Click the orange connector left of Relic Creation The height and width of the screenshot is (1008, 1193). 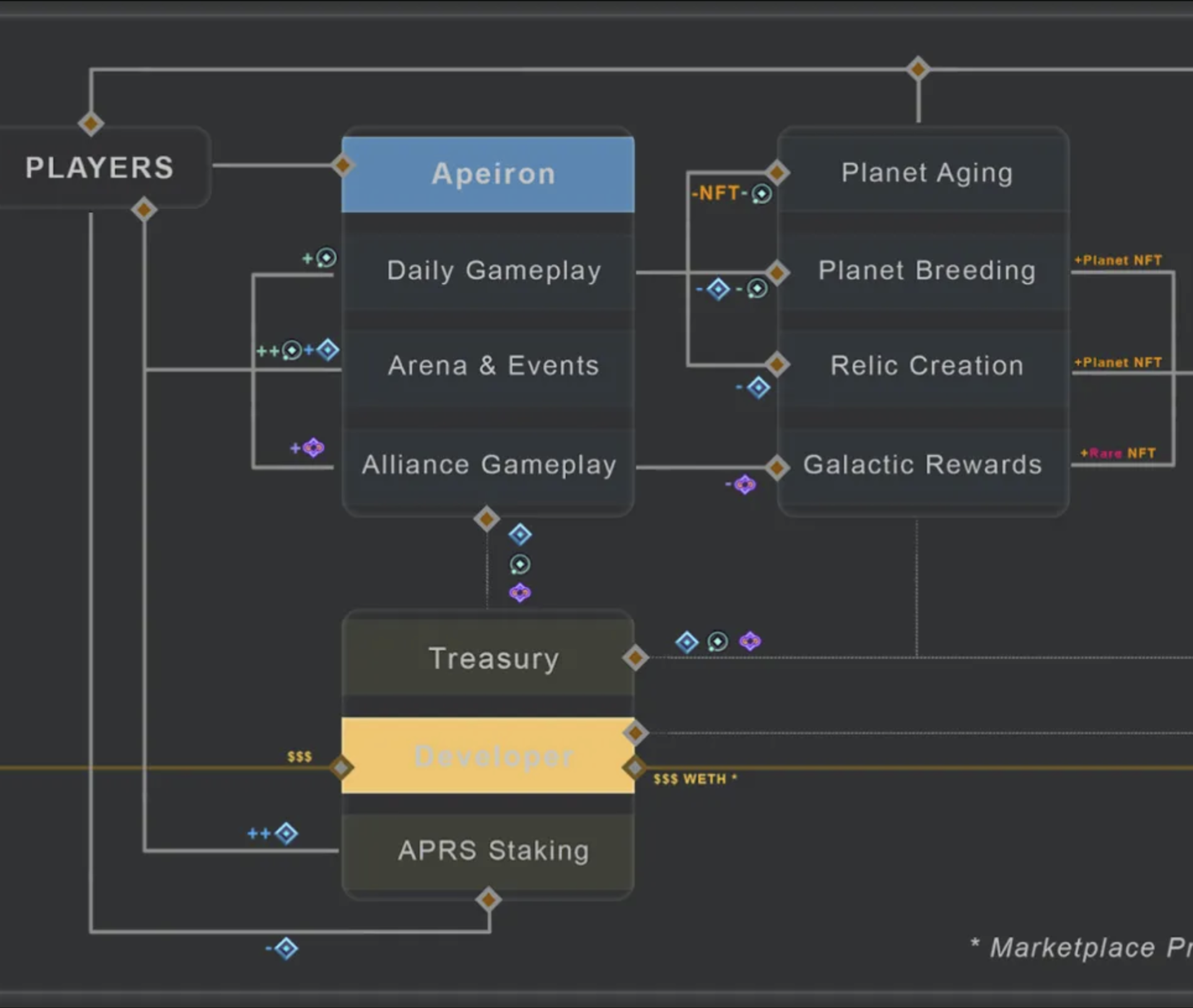(777, 364)
